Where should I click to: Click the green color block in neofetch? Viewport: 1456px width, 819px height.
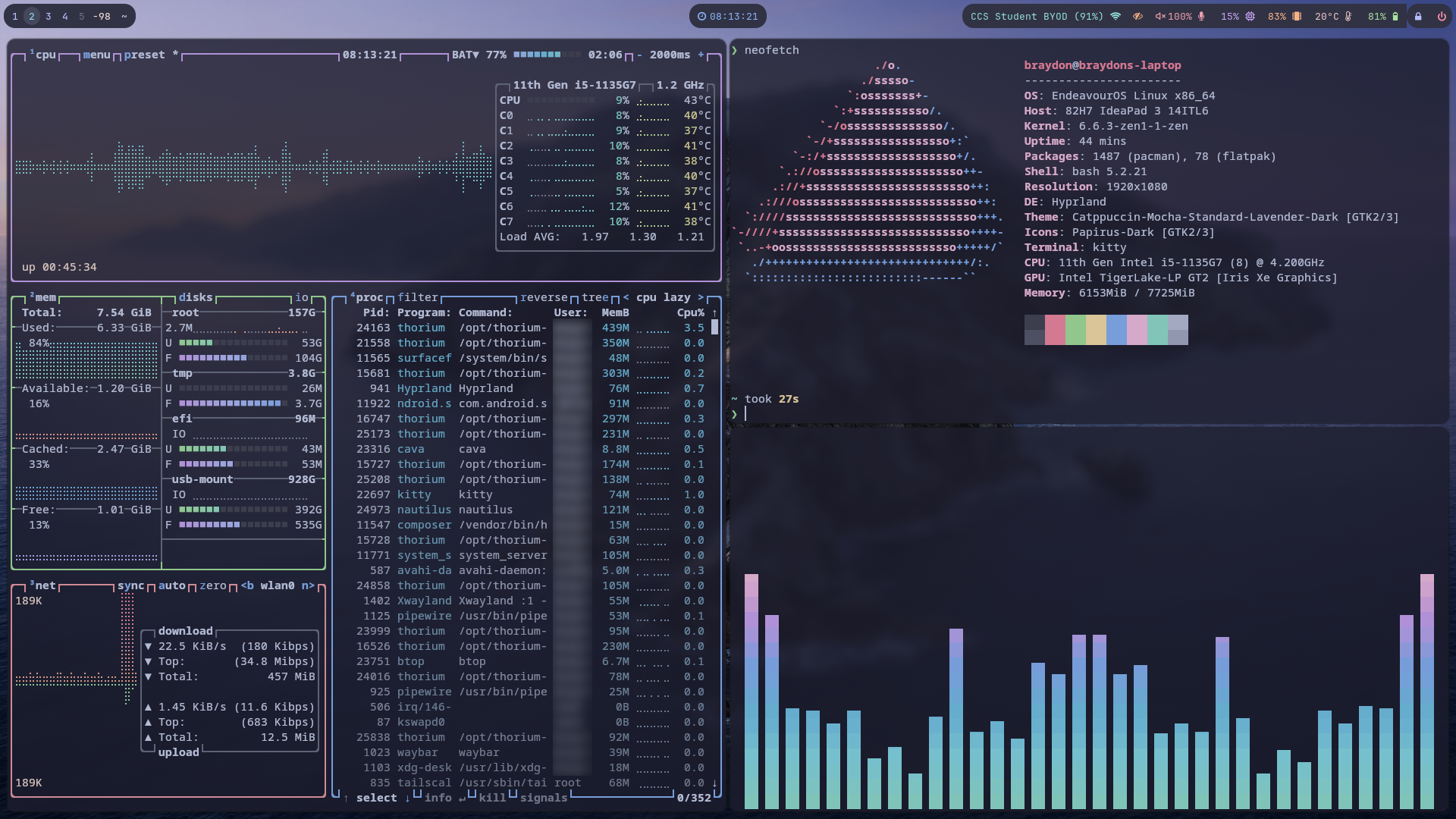(1075, 330)
